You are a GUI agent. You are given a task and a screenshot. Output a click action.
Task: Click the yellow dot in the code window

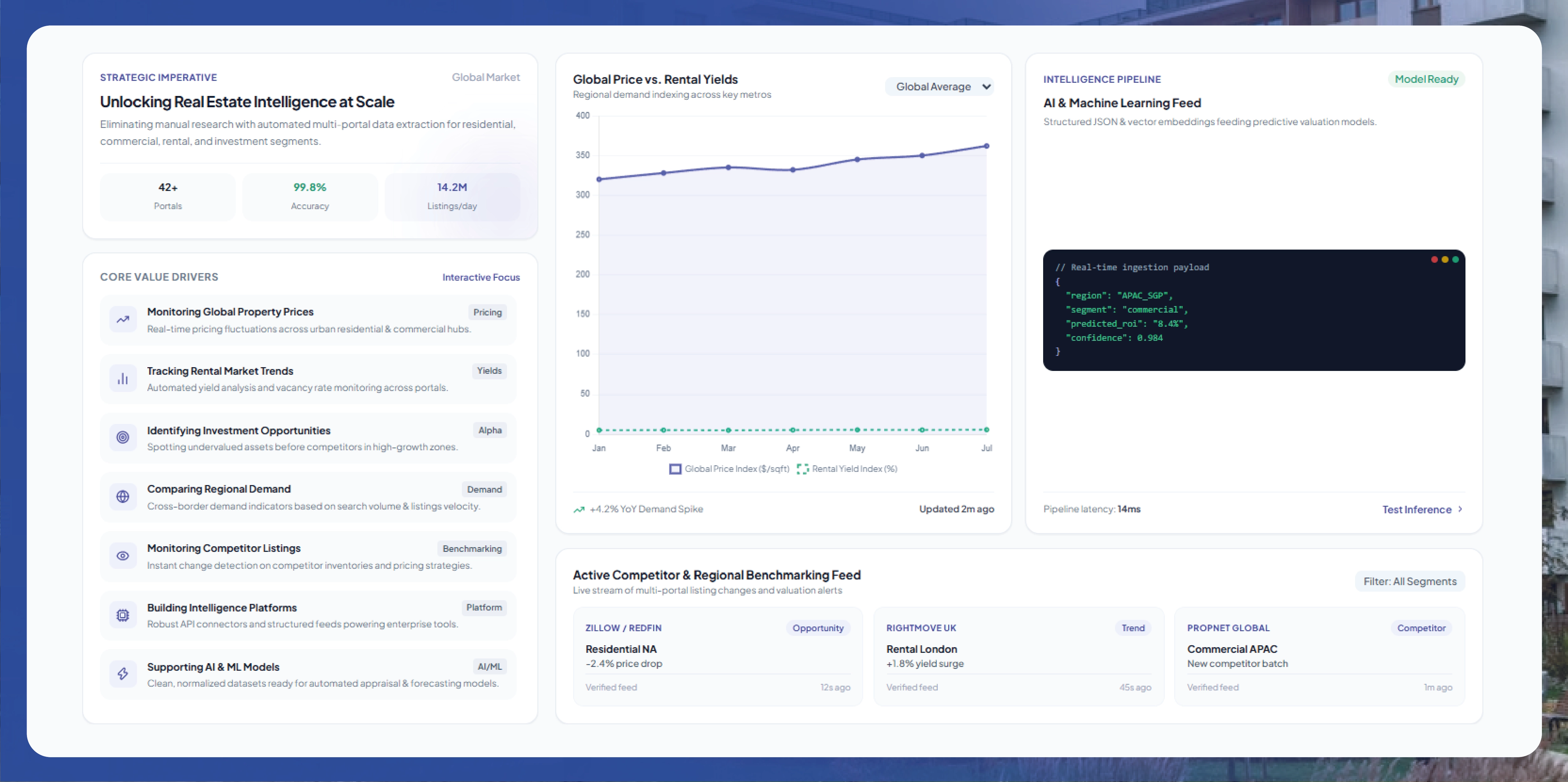1445,260
